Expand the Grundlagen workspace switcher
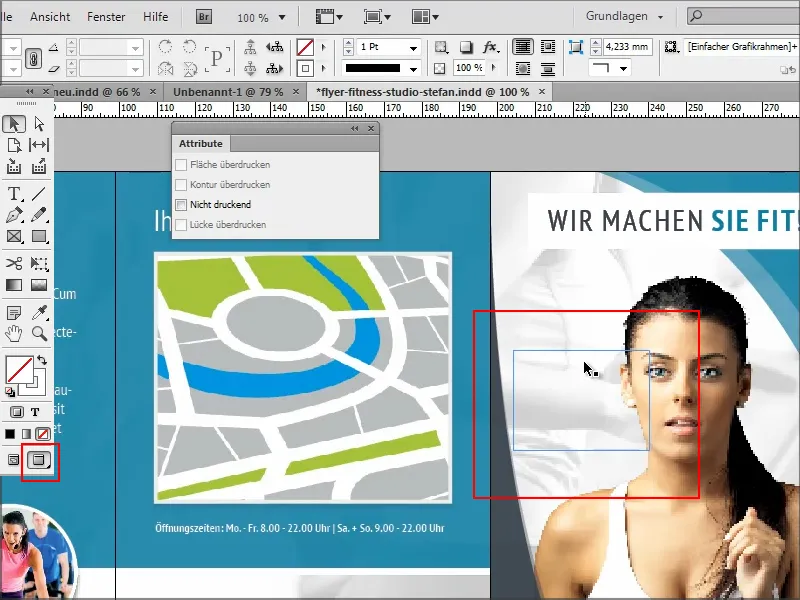The width and height of the screenshot is (800, 600). click(624, 16)
